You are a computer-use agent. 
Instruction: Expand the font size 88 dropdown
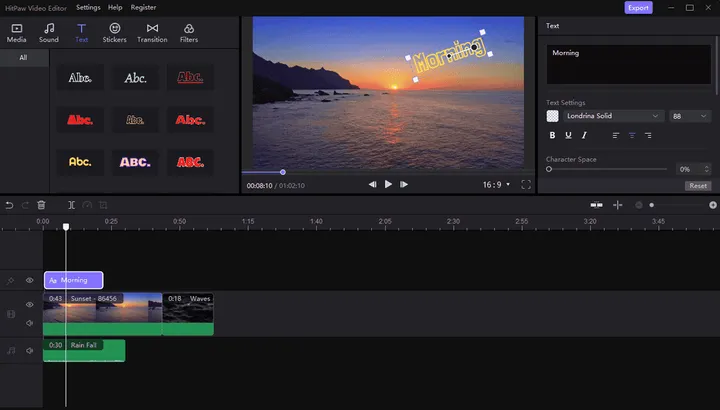tap(691, 116)
